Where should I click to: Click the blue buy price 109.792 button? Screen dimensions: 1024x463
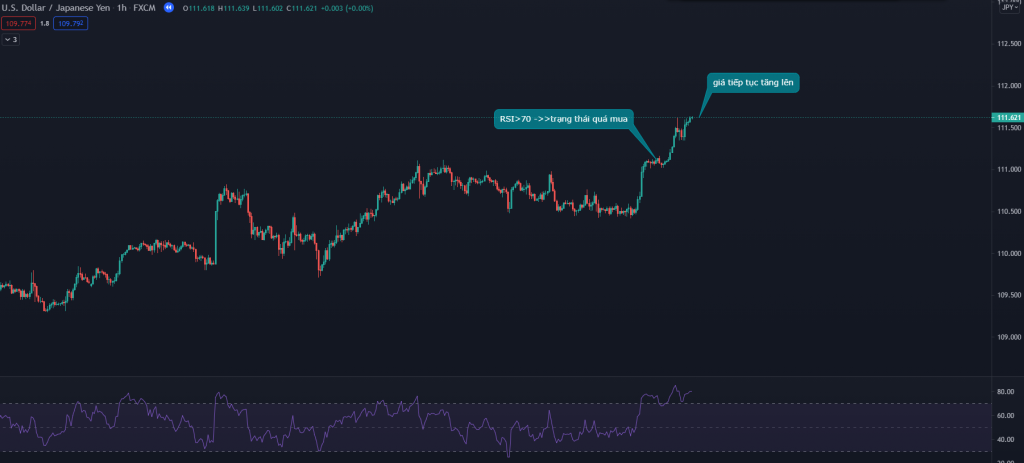[71, 24]
